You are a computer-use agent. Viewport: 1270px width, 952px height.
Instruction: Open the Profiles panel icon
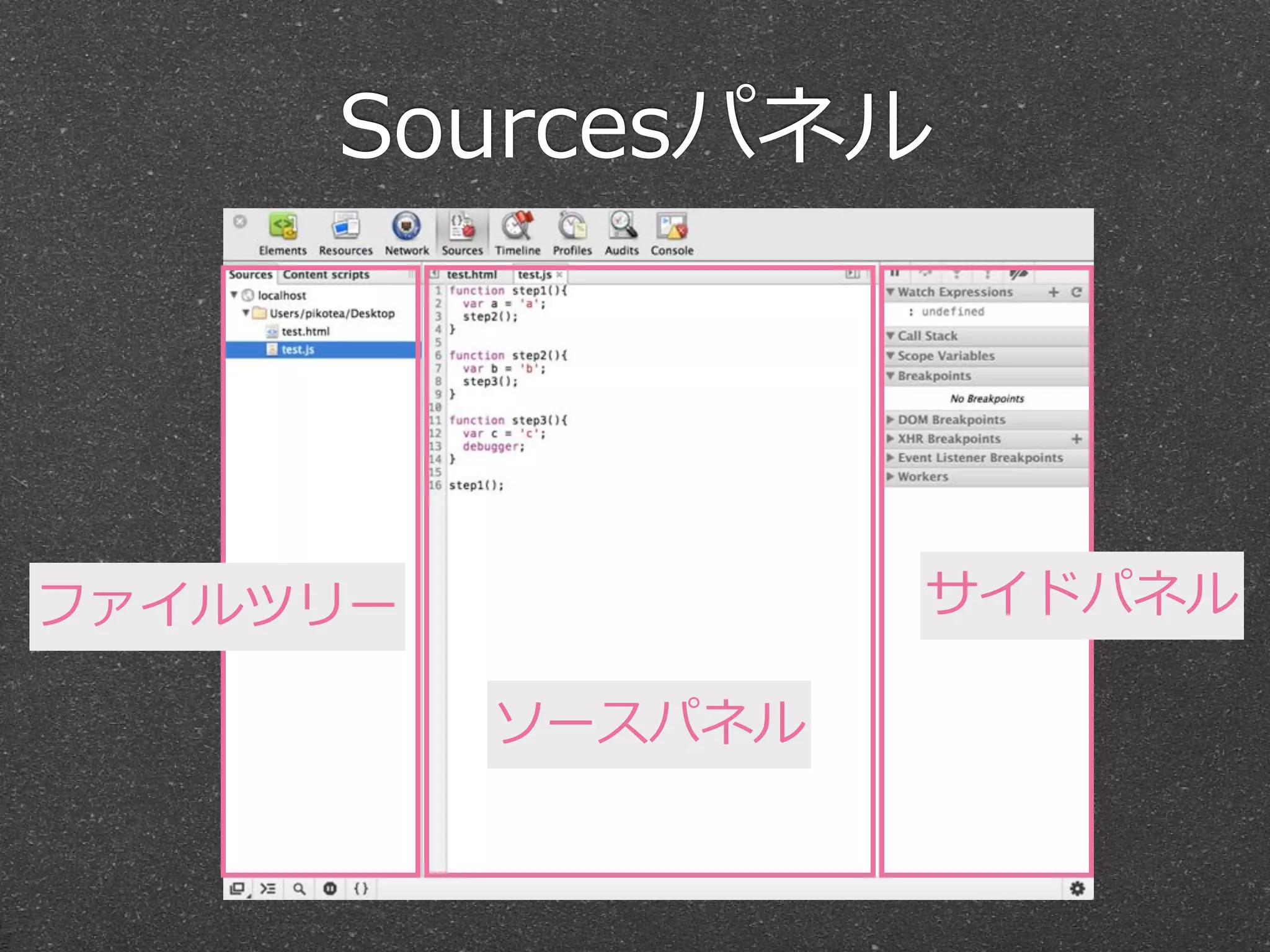572,226
